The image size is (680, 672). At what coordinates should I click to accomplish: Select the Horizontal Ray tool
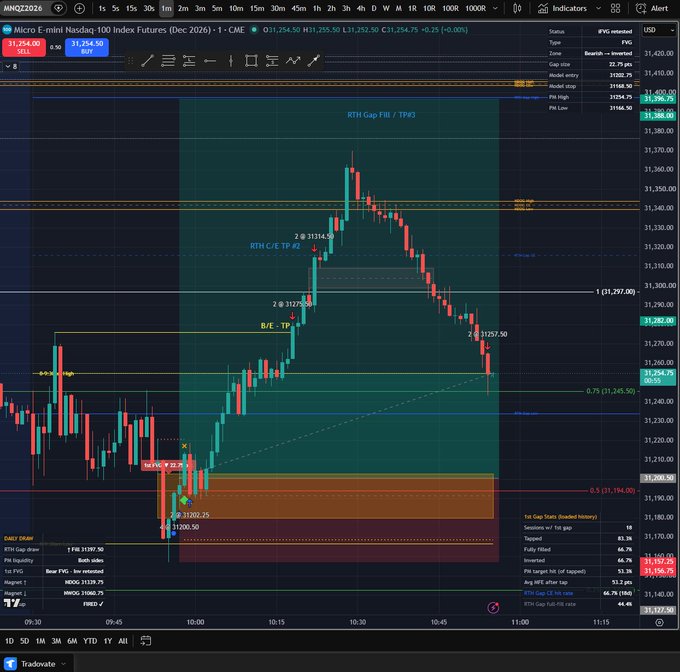pos(210,61)
